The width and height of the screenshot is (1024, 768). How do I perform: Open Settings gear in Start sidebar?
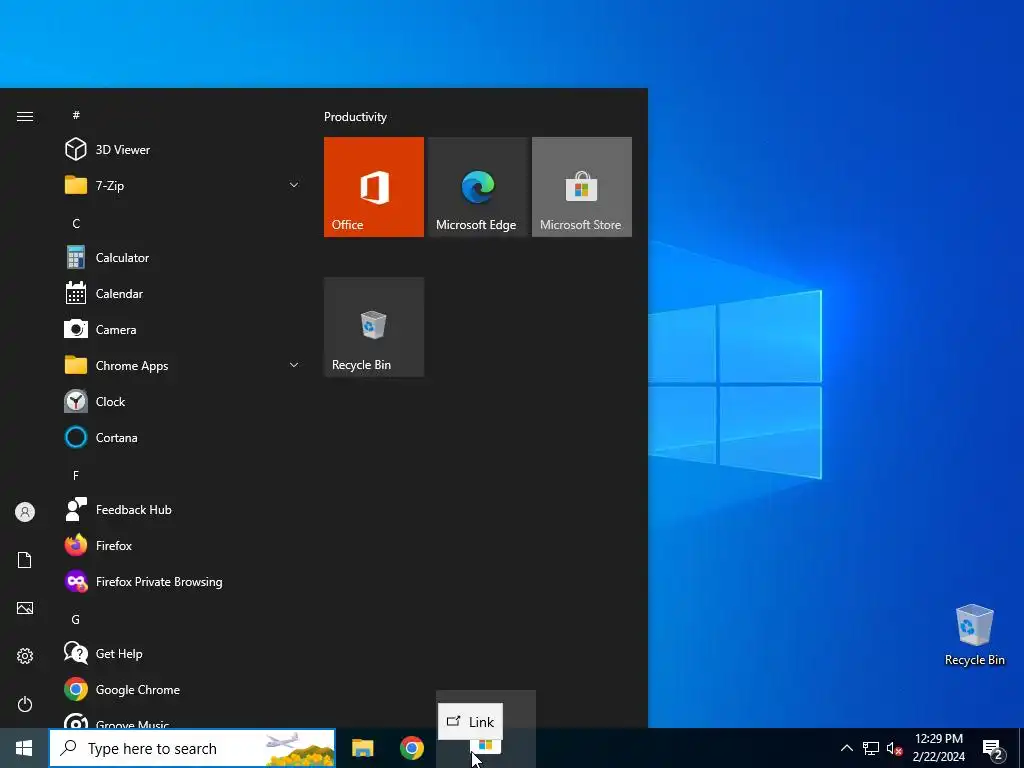[x=25, y=656]
